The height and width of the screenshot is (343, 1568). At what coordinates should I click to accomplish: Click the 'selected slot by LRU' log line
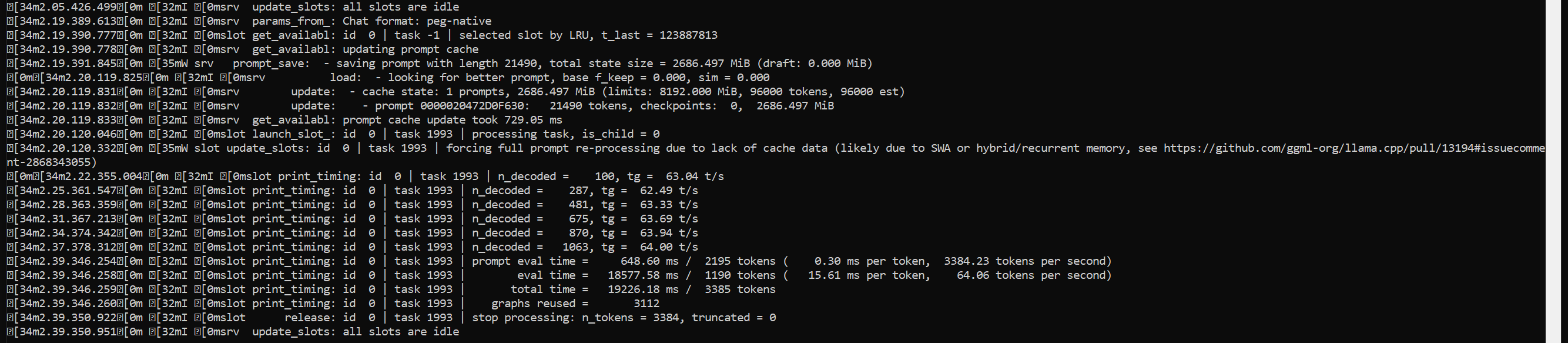point(361,35)
